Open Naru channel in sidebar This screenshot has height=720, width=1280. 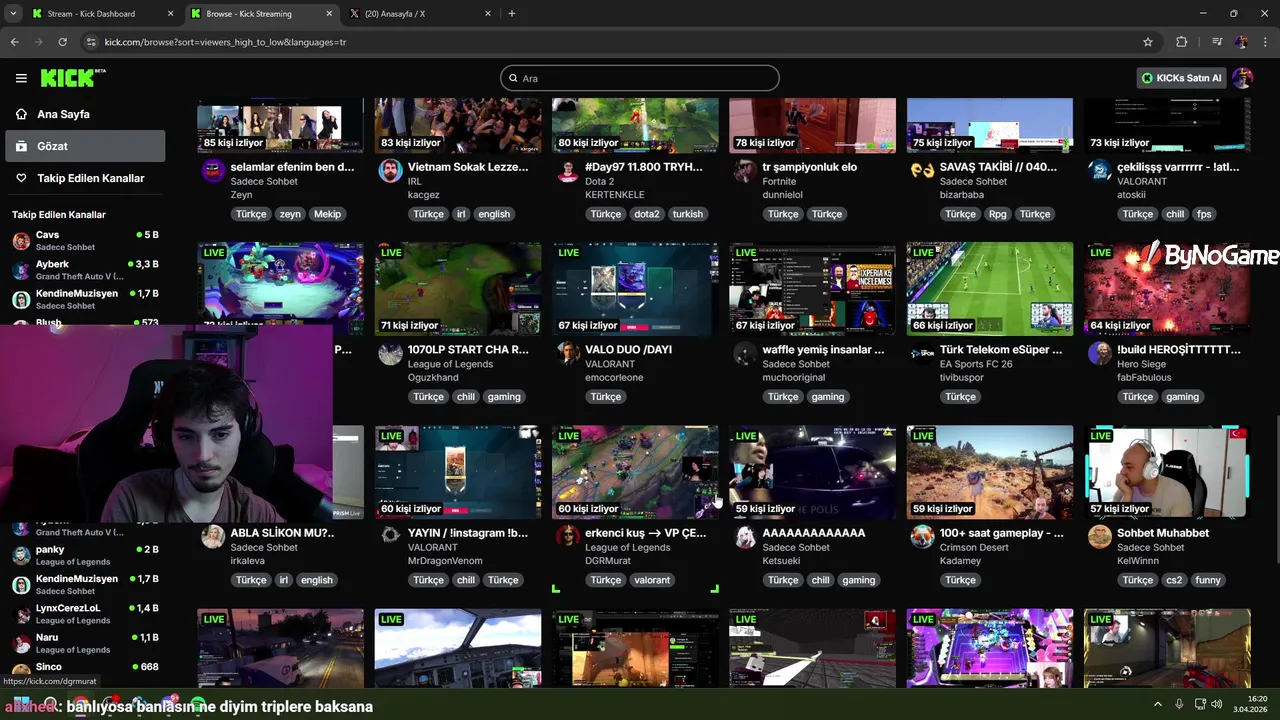coord(85,643)
